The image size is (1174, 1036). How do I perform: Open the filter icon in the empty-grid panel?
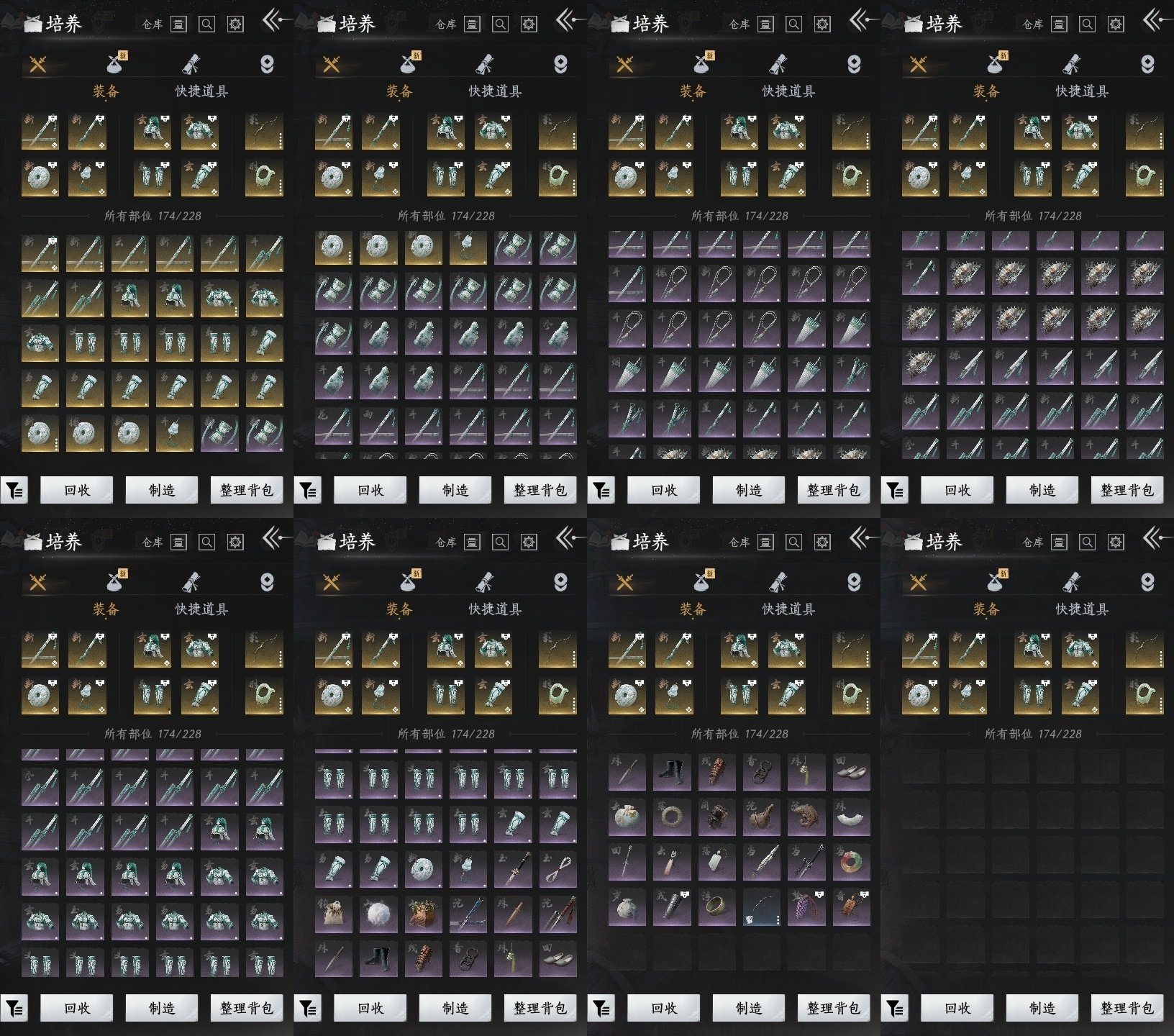895,1009
